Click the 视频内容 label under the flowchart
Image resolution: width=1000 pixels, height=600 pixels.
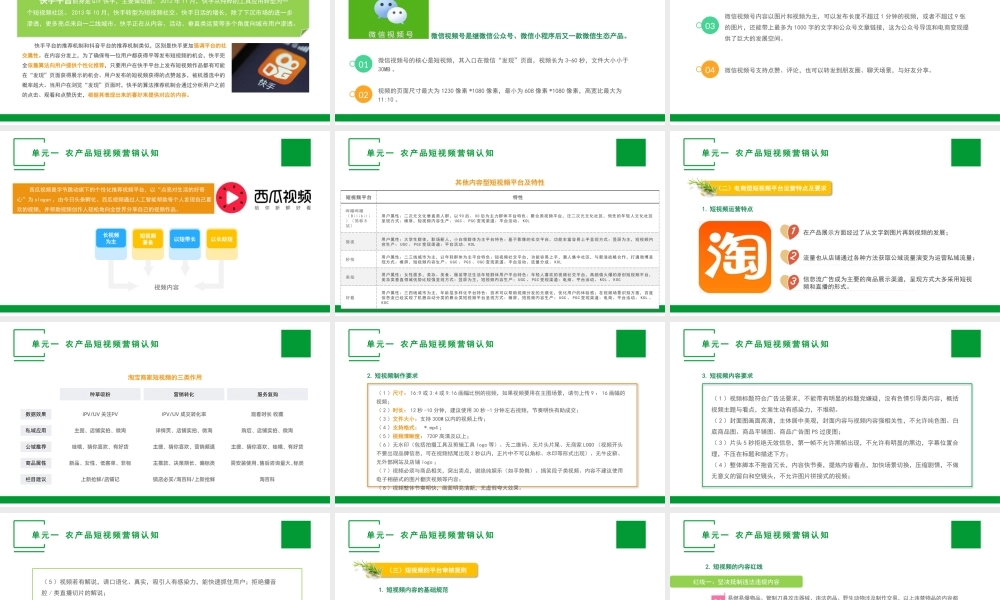pyautogui.click(x=166, y=287)
